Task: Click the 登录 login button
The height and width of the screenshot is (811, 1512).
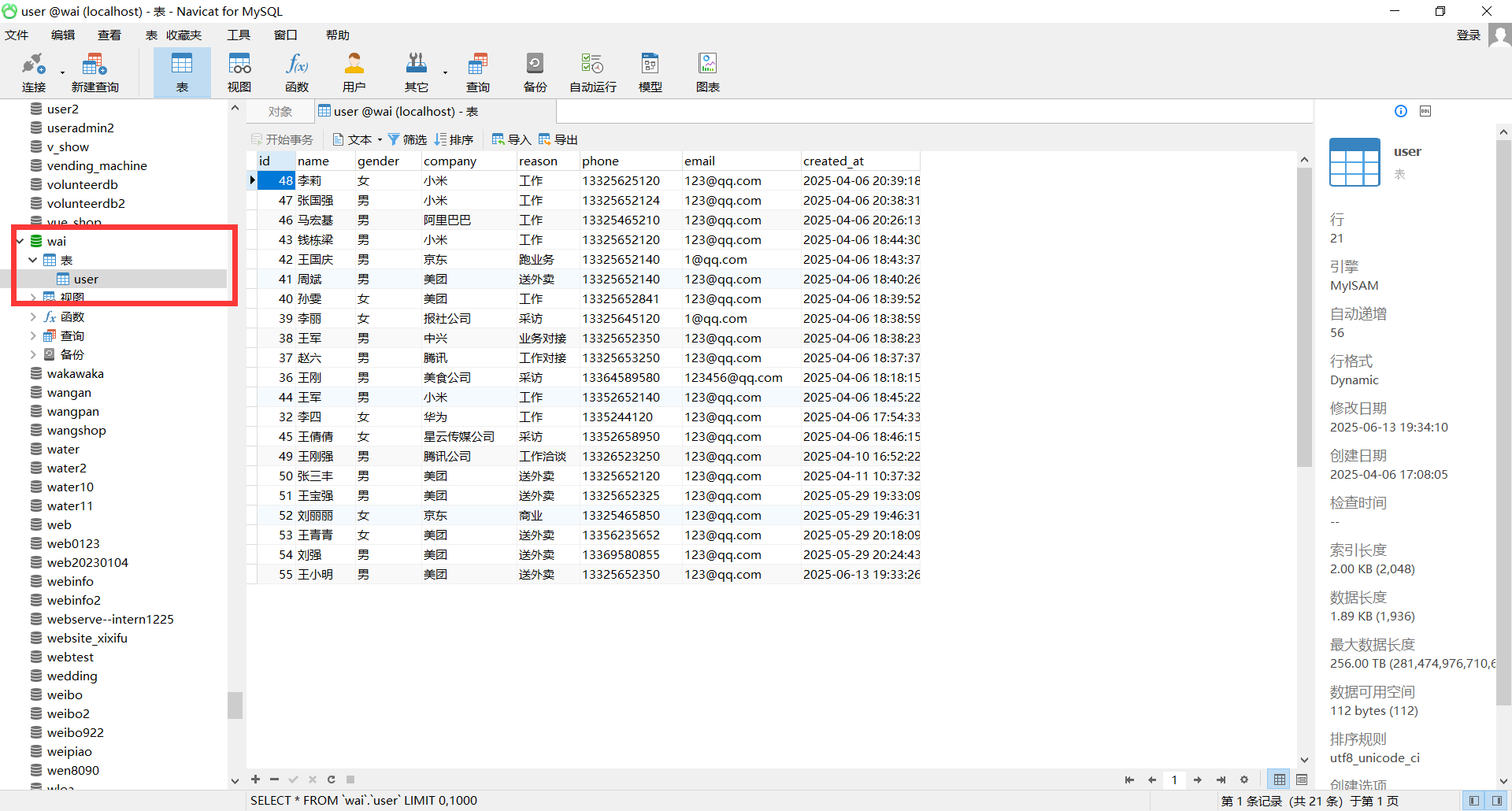Action: pyautogui.click(x=1469, y=35)
